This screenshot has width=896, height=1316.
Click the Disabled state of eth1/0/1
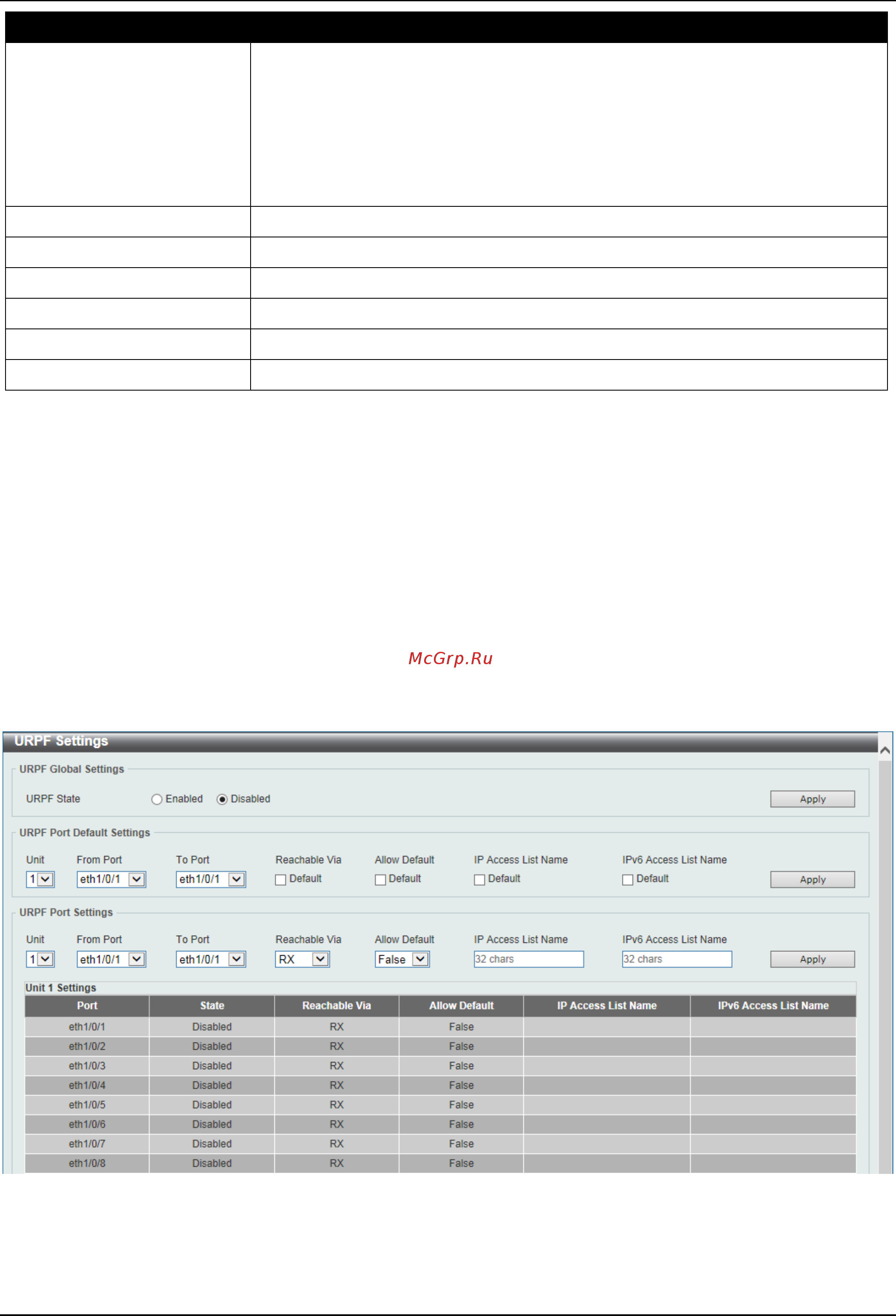[x=212, y=1027]
